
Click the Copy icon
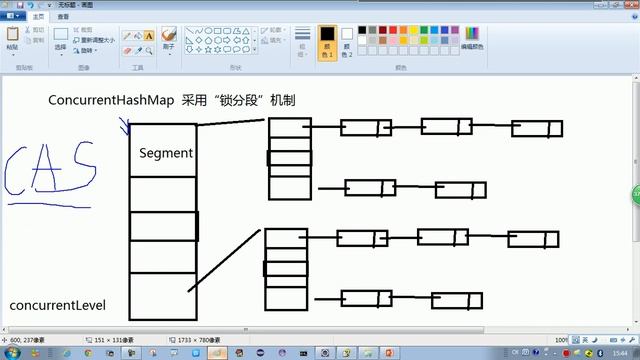[x=28, y=40]
